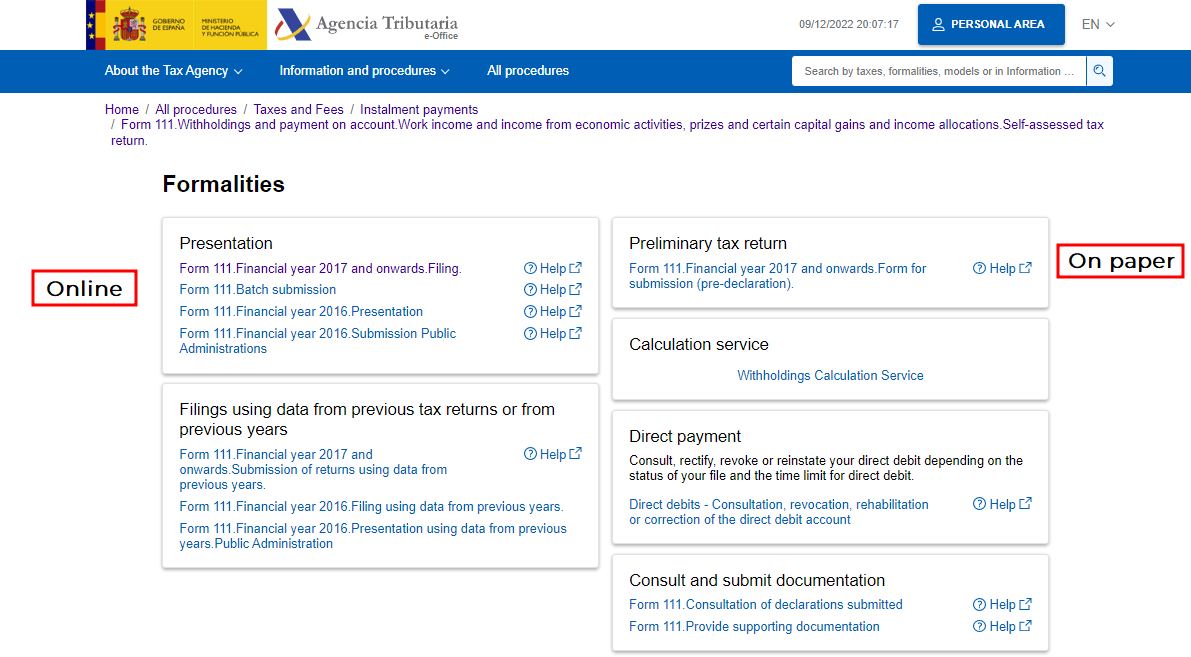Click the Personal Area button
1191x657 pixels.
(988, 24)
